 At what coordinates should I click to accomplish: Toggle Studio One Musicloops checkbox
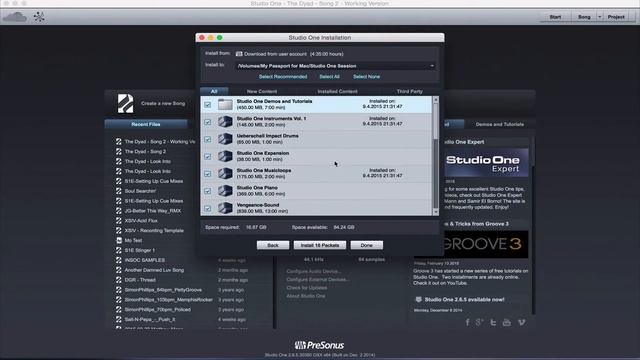(208, 174)
